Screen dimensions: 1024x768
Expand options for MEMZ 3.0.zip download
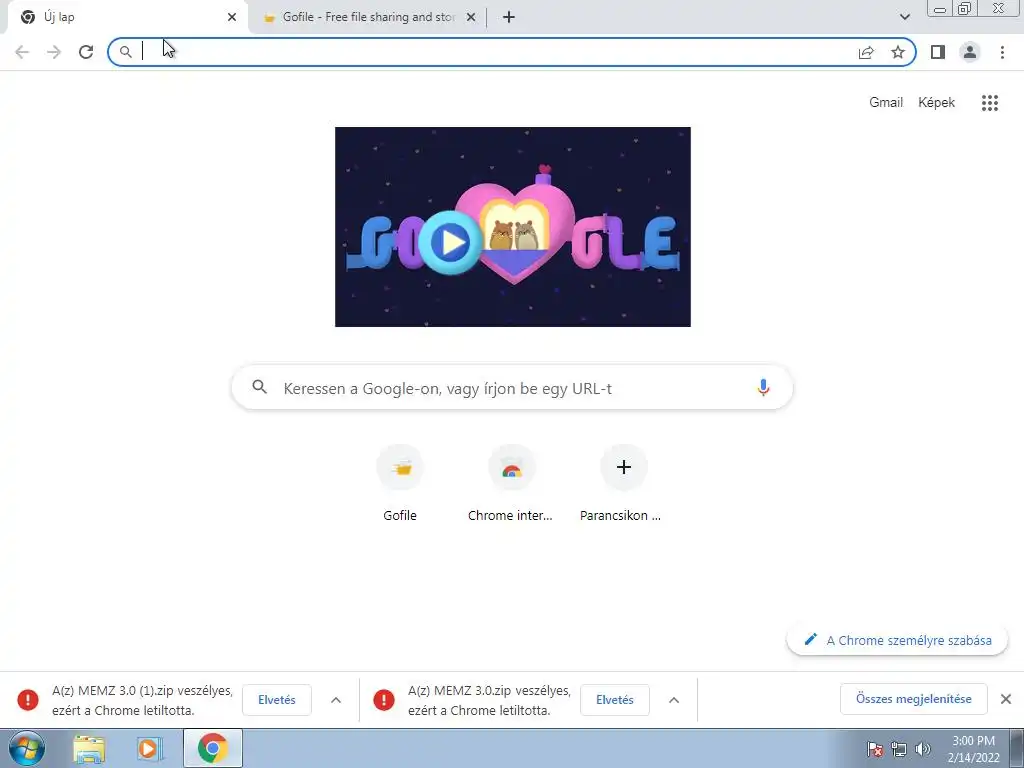click(x=674, y=699)
